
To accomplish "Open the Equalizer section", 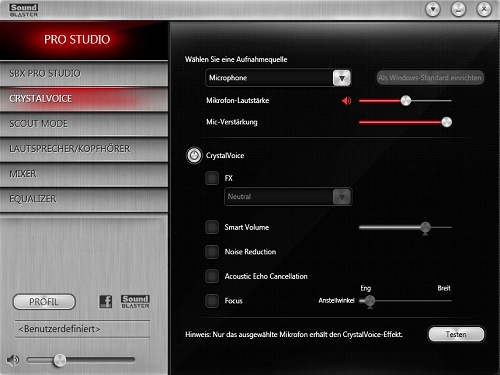I will [84, 199].
